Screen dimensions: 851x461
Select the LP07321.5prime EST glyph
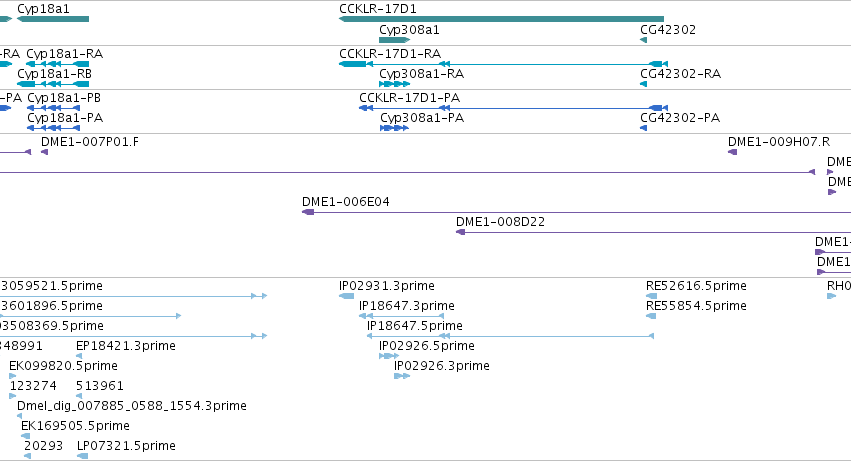(82, 456)
